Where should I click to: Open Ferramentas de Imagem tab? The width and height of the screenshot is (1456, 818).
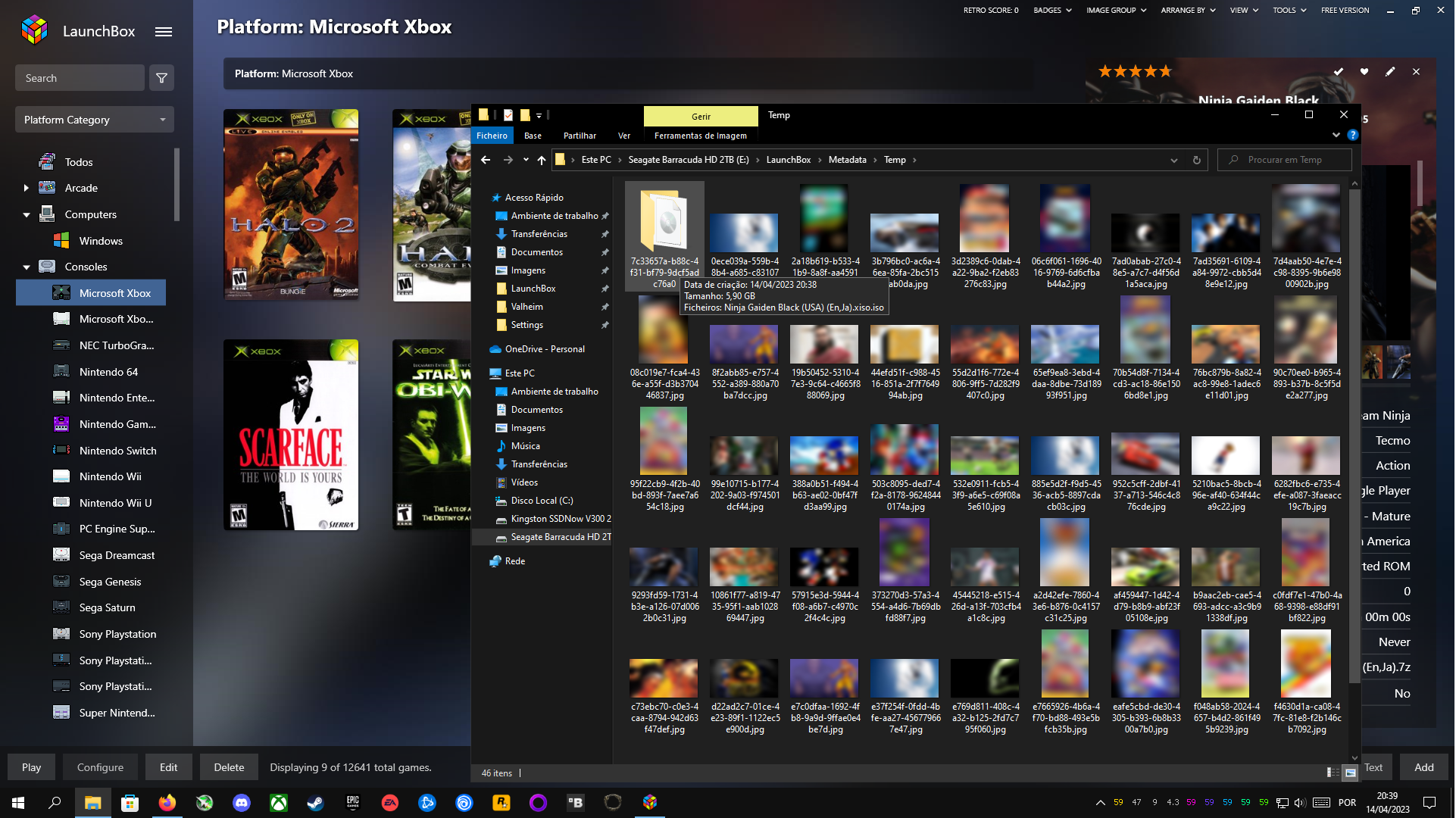click(x=701, y=136)
